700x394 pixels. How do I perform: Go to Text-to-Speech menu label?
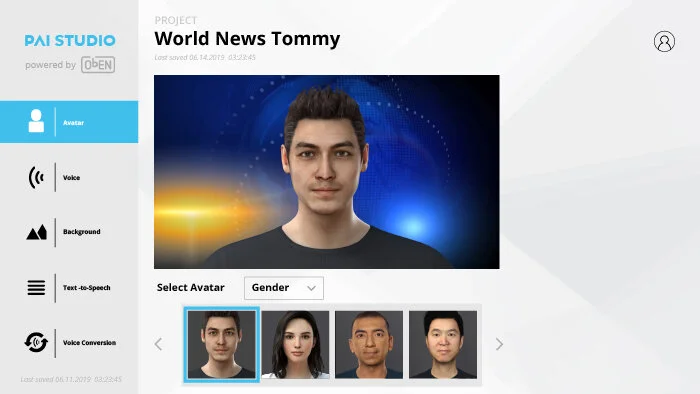(87, 288)
